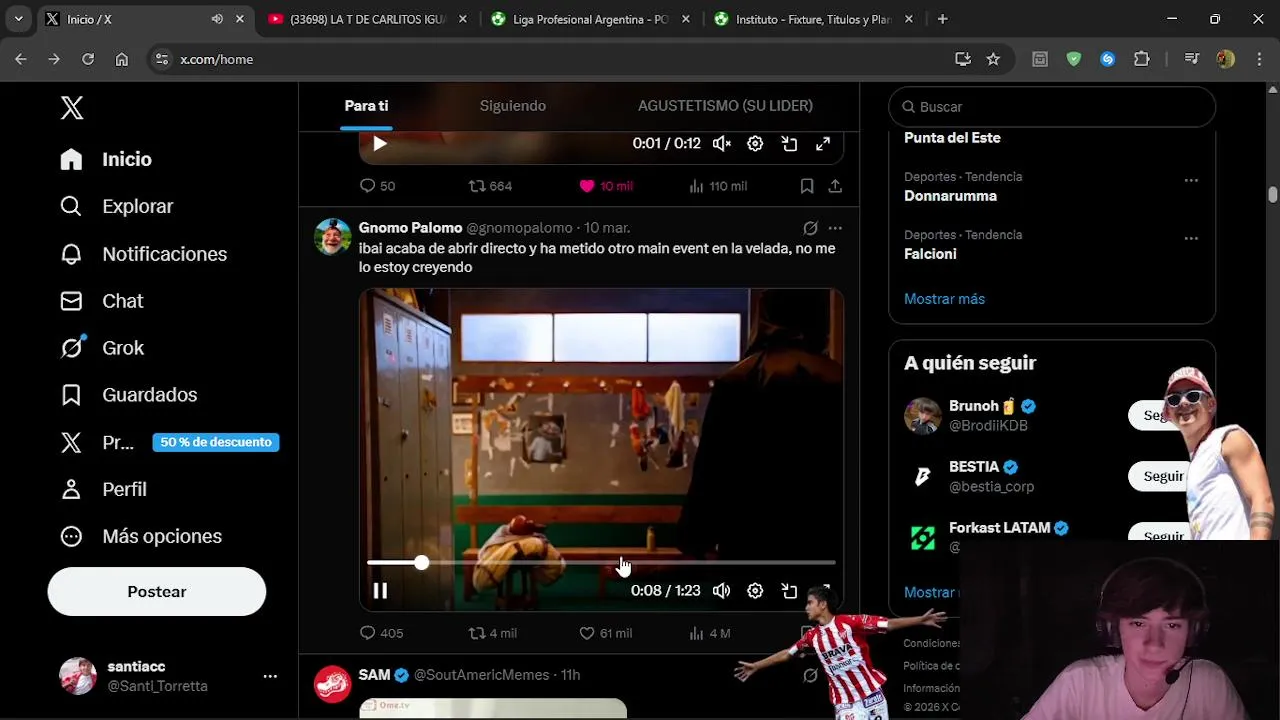The image size is (1280, 720).
Task: Enable picture-in-picture on Gnomo Palomo video
Action: point(790,591)
